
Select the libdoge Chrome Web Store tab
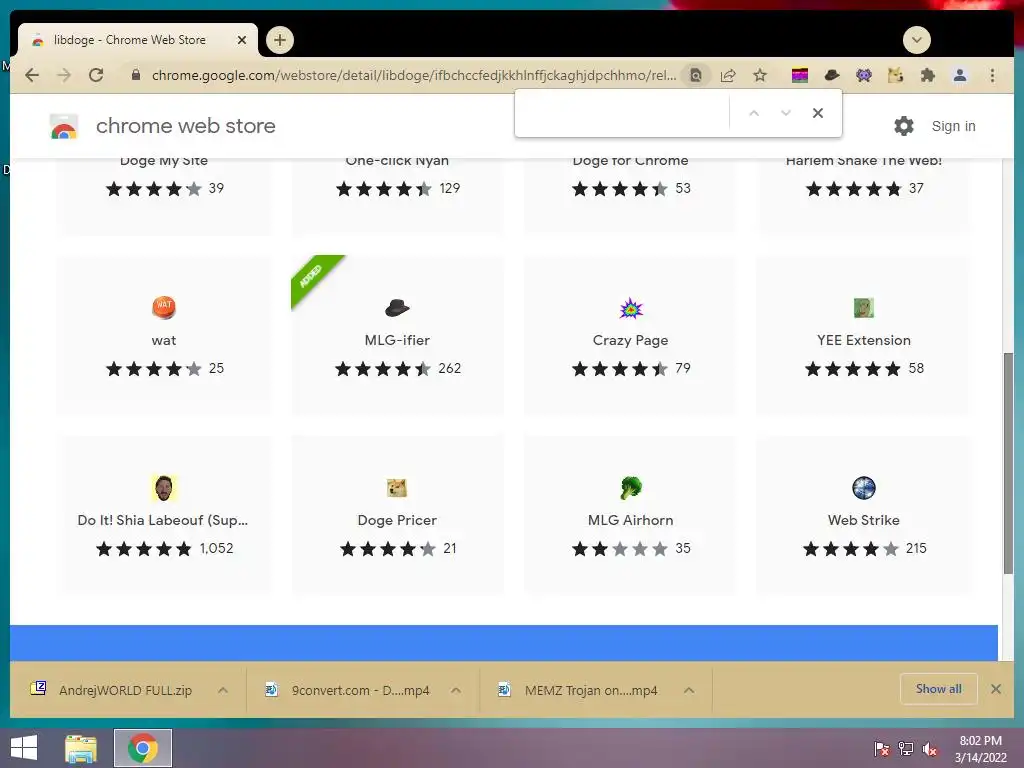pos(137,40)
